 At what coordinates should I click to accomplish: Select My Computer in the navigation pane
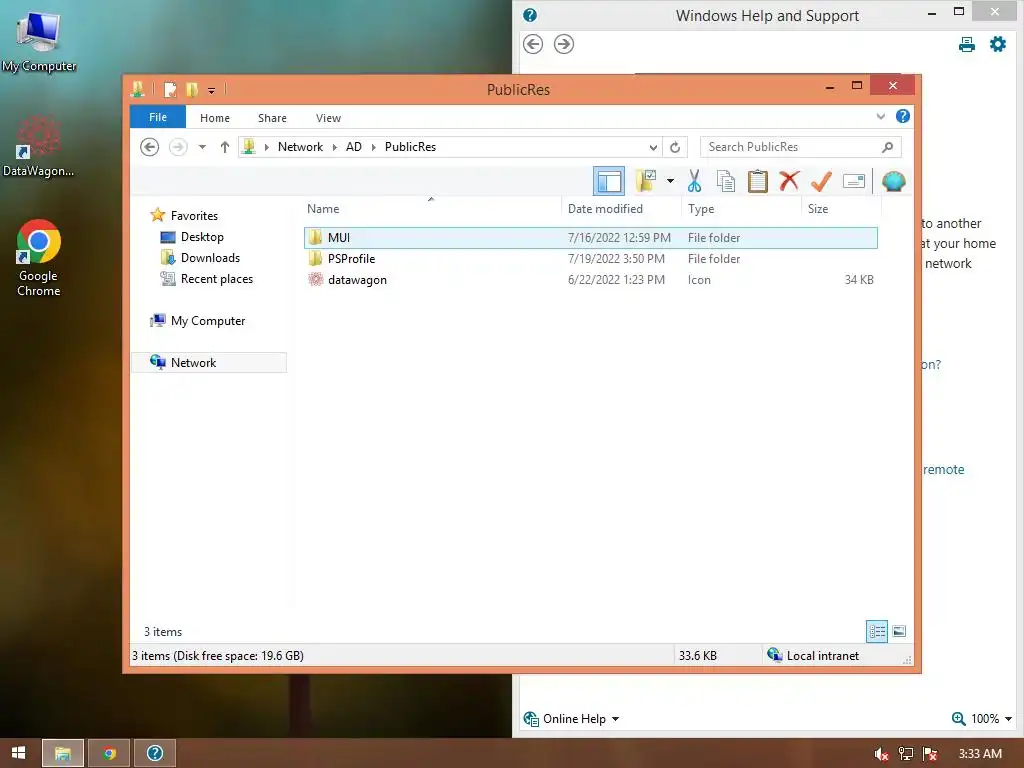pyautogui.click(x=208, y=321)
